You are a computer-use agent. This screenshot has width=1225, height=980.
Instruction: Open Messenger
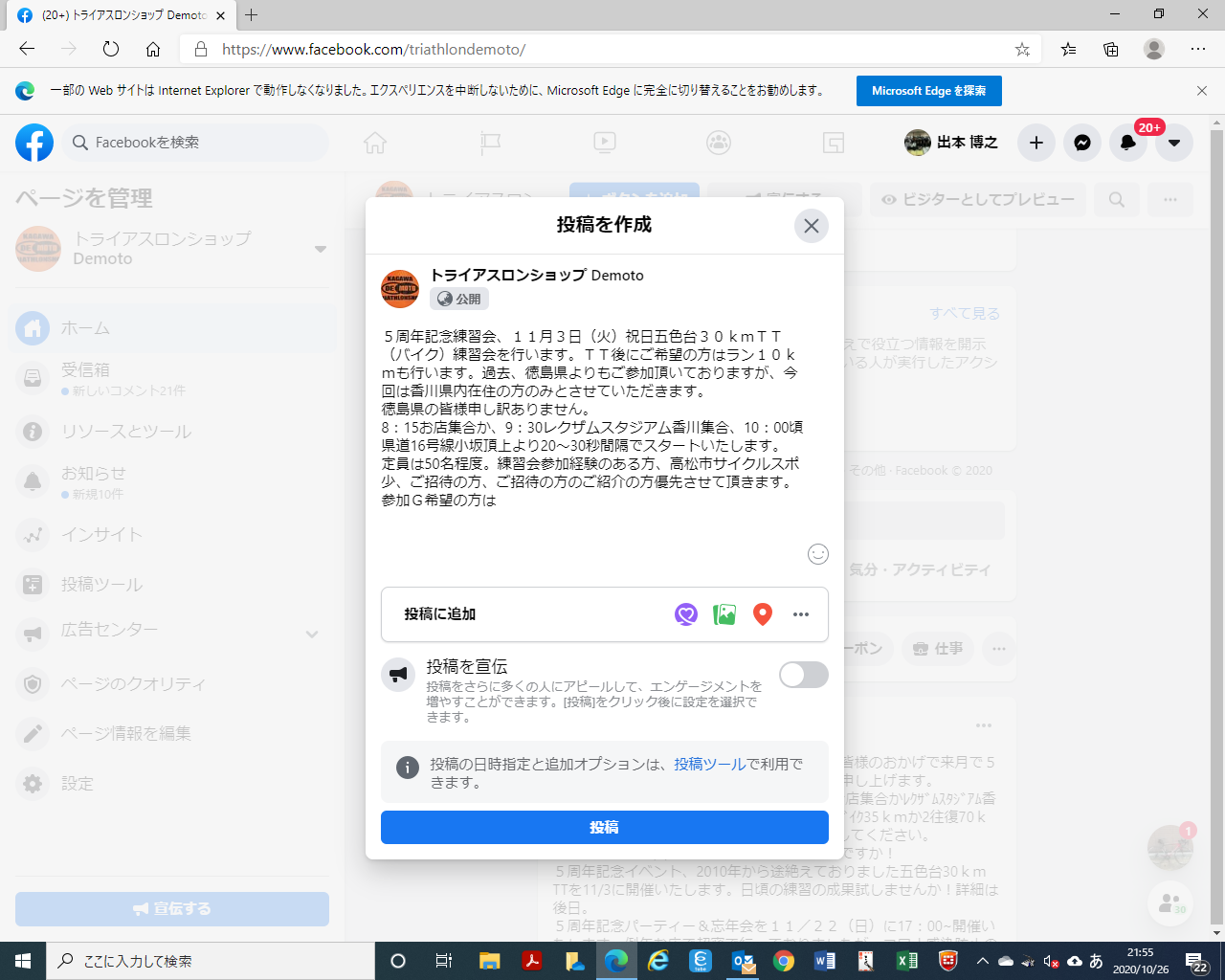coord(1082,143)
